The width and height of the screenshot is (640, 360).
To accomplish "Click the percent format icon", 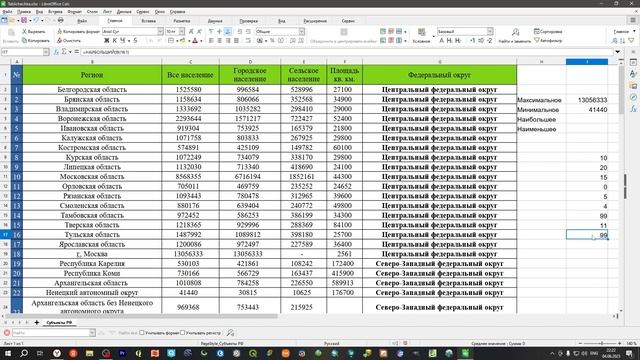I will (x=272, y=40).
